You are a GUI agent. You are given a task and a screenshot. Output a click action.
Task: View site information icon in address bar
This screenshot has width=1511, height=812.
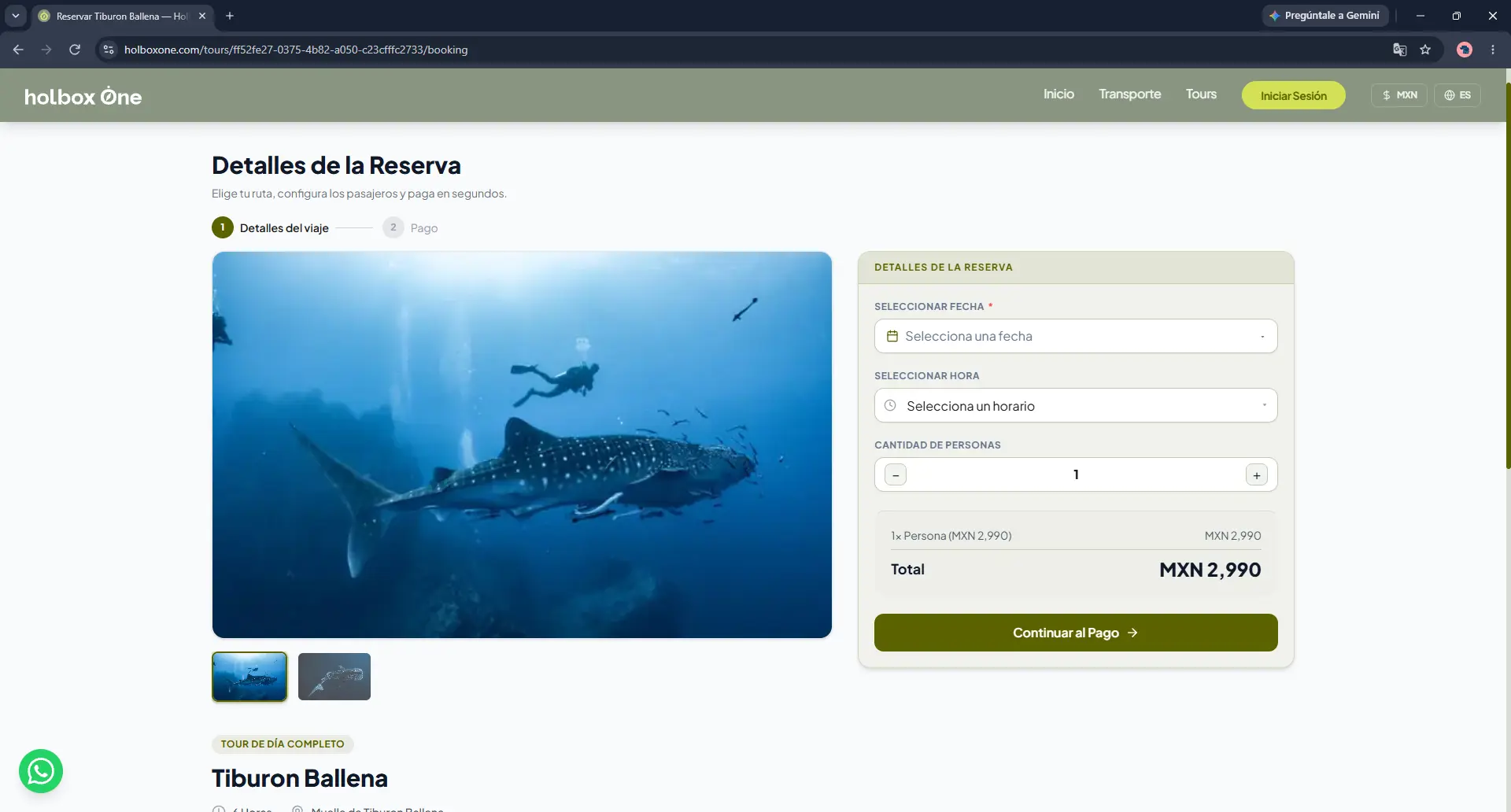[x=109, y=50]
